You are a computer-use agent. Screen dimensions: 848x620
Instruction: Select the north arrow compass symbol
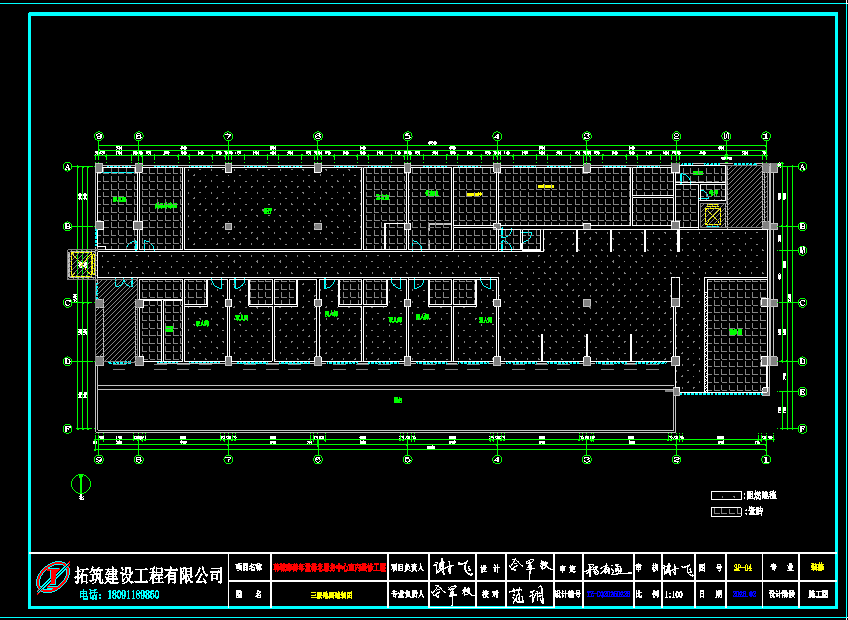[x=82, y=485]
